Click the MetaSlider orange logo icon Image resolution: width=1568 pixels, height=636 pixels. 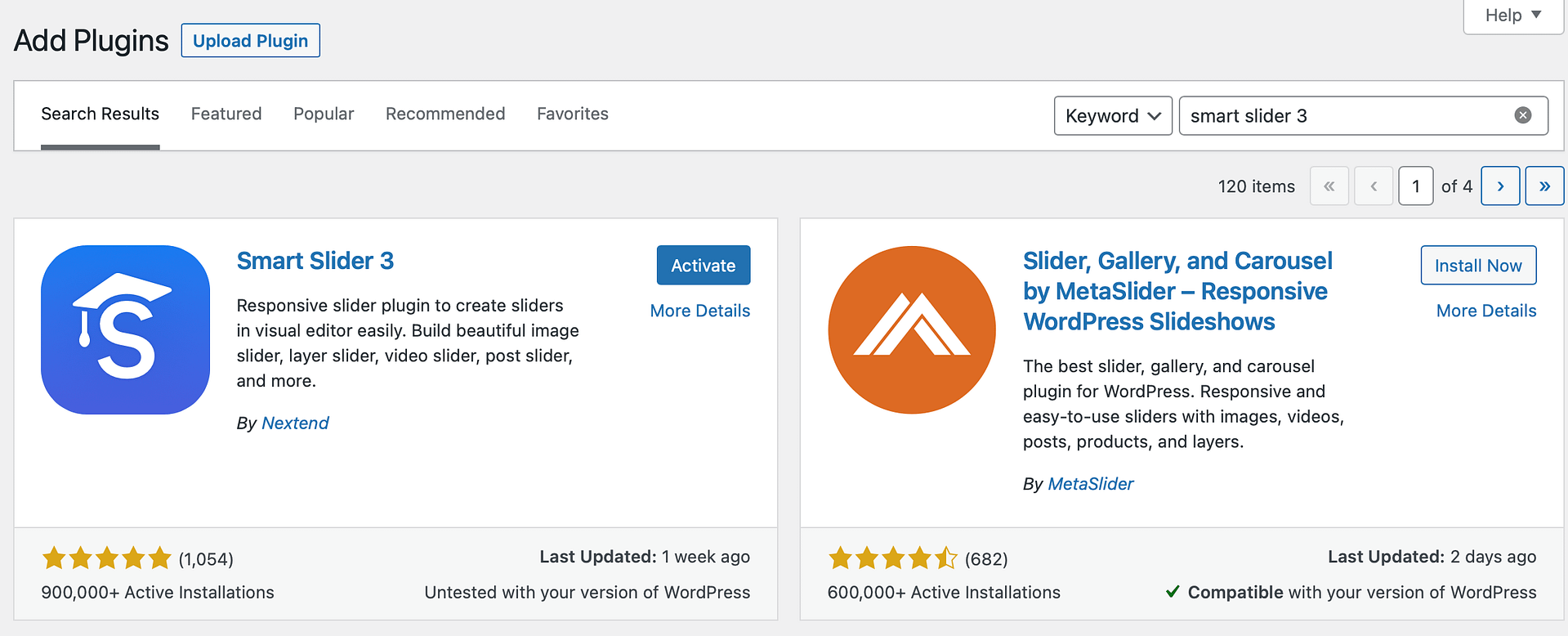911,329
